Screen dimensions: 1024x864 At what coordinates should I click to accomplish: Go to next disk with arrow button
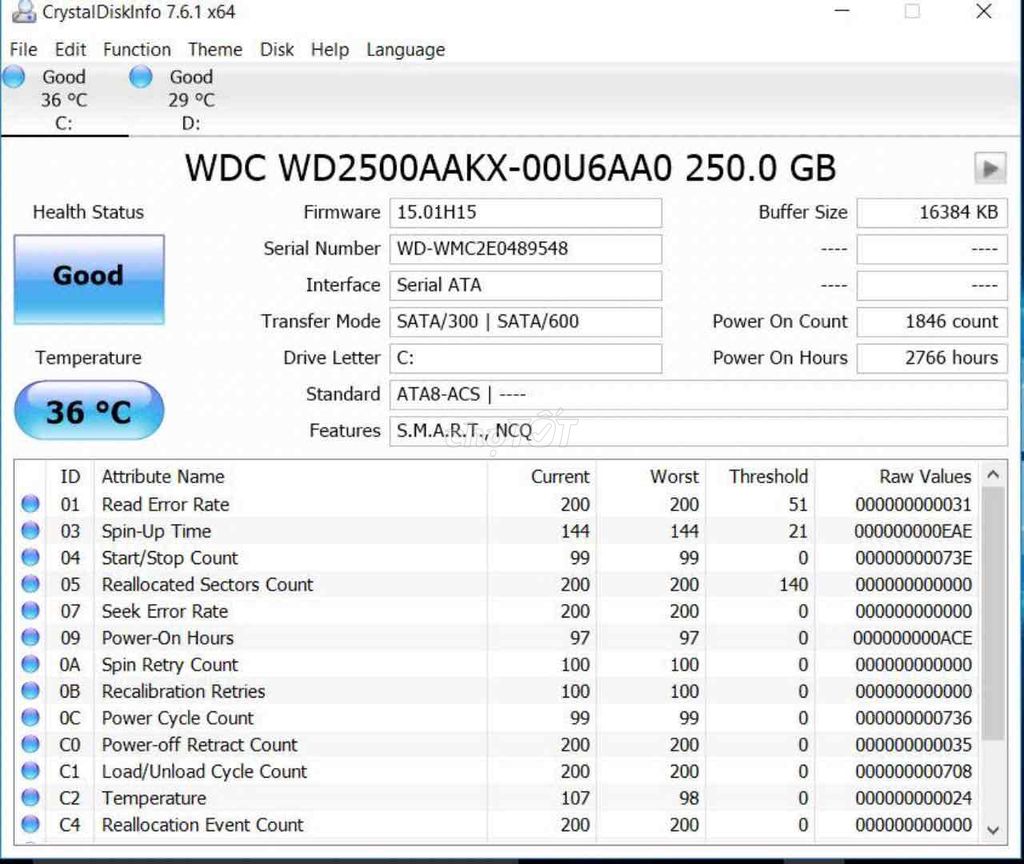pos(990,168)
